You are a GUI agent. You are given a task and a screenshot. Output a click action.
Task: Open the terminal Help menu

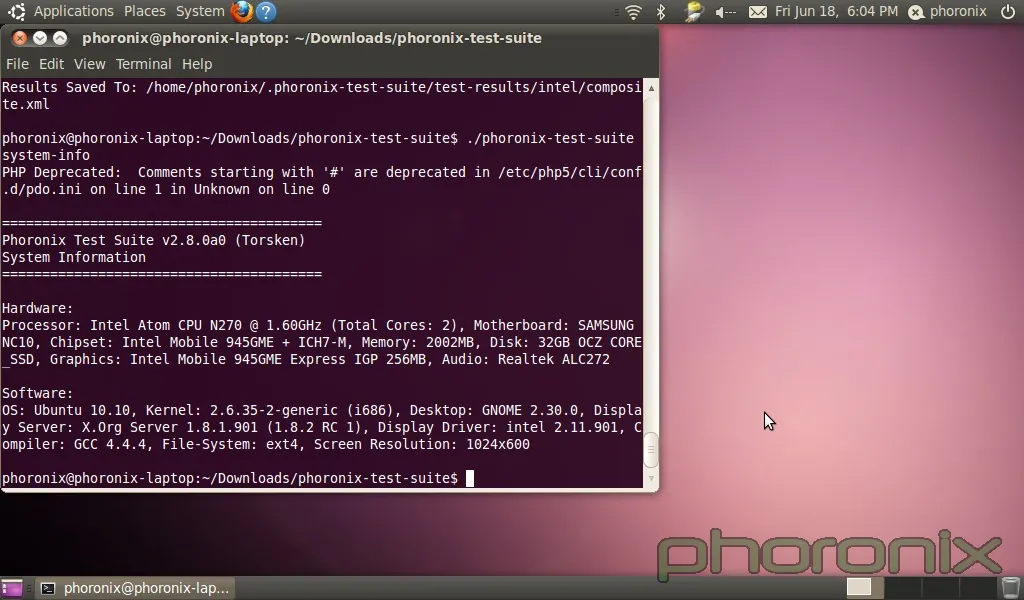(x=197, y=64)
